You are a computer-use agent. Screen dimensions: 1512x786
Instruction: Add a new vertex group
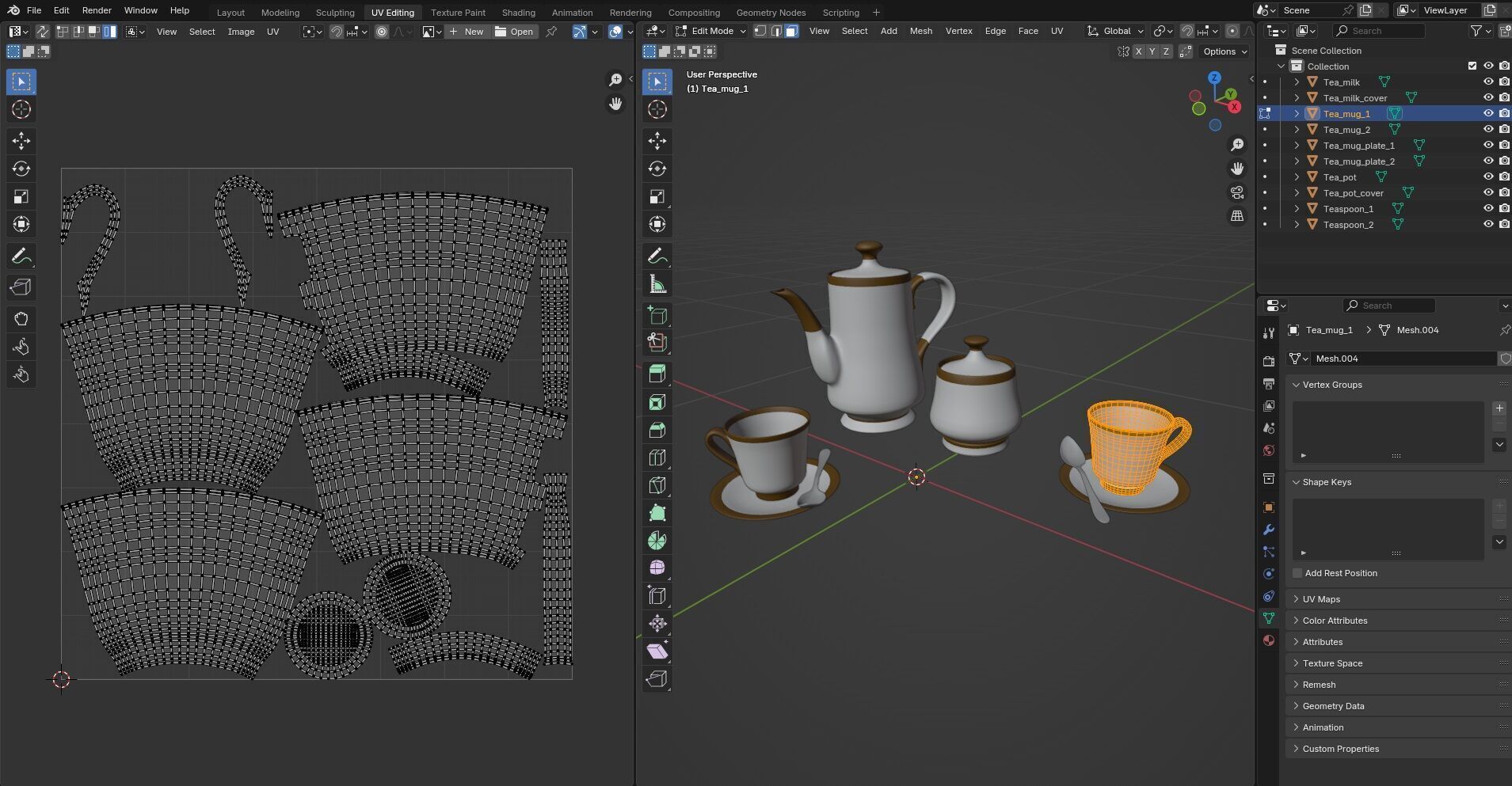(1499, 408)
